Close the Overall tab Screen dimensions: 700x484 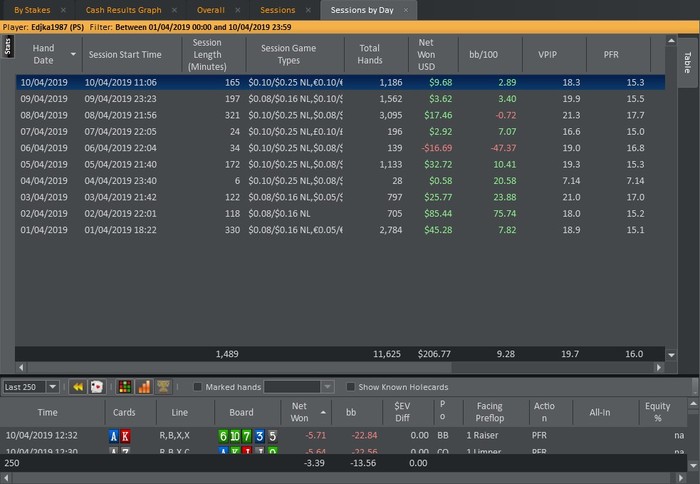(238, 10)
